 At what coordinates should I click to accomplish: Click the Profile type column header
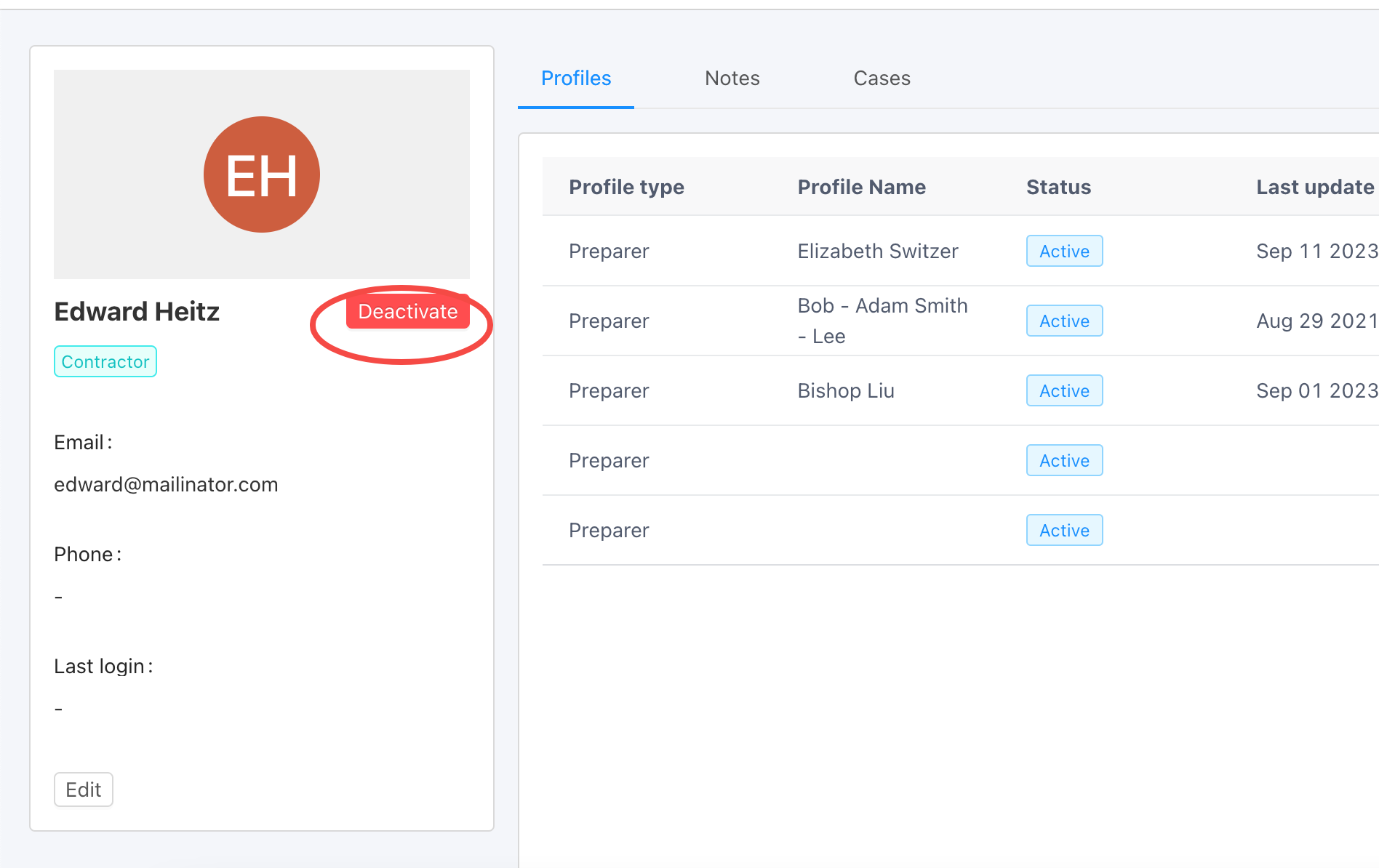pyautogui.click(x=626, y=188)
